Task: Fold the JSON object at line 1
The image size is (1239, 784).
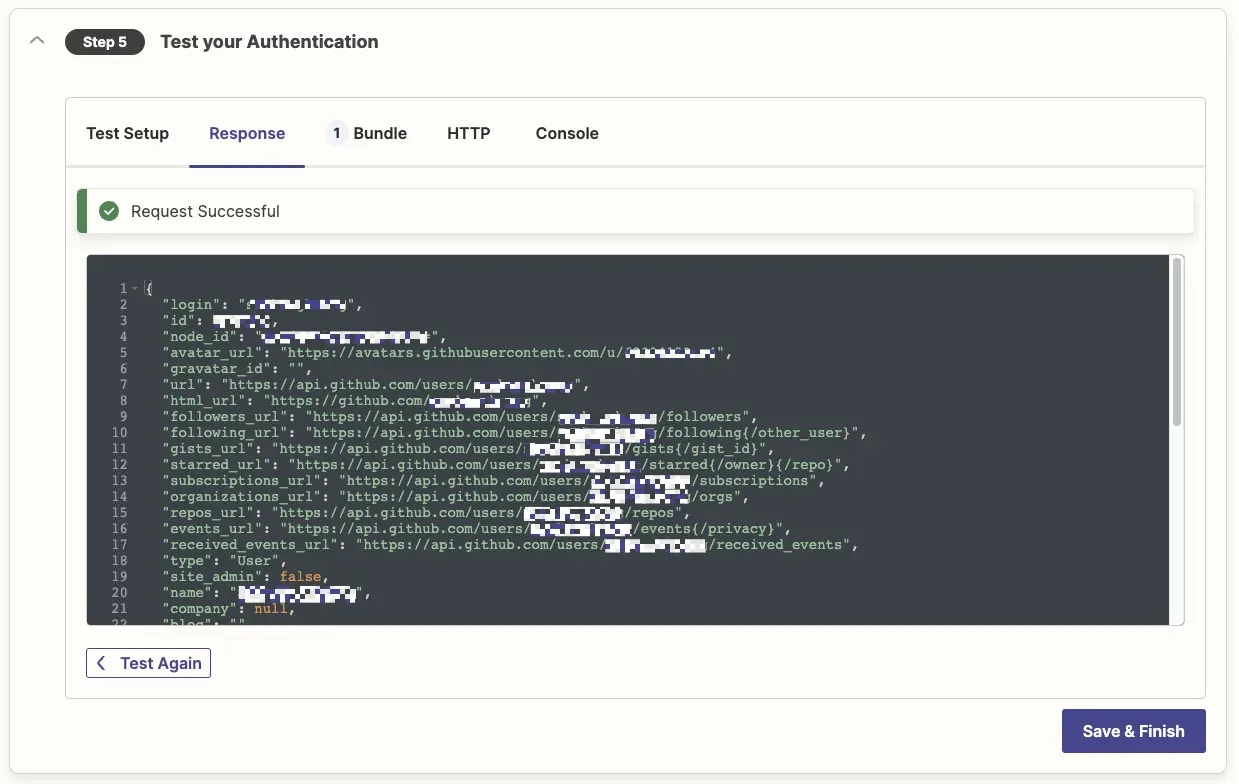Action: (x=134, y=288)
